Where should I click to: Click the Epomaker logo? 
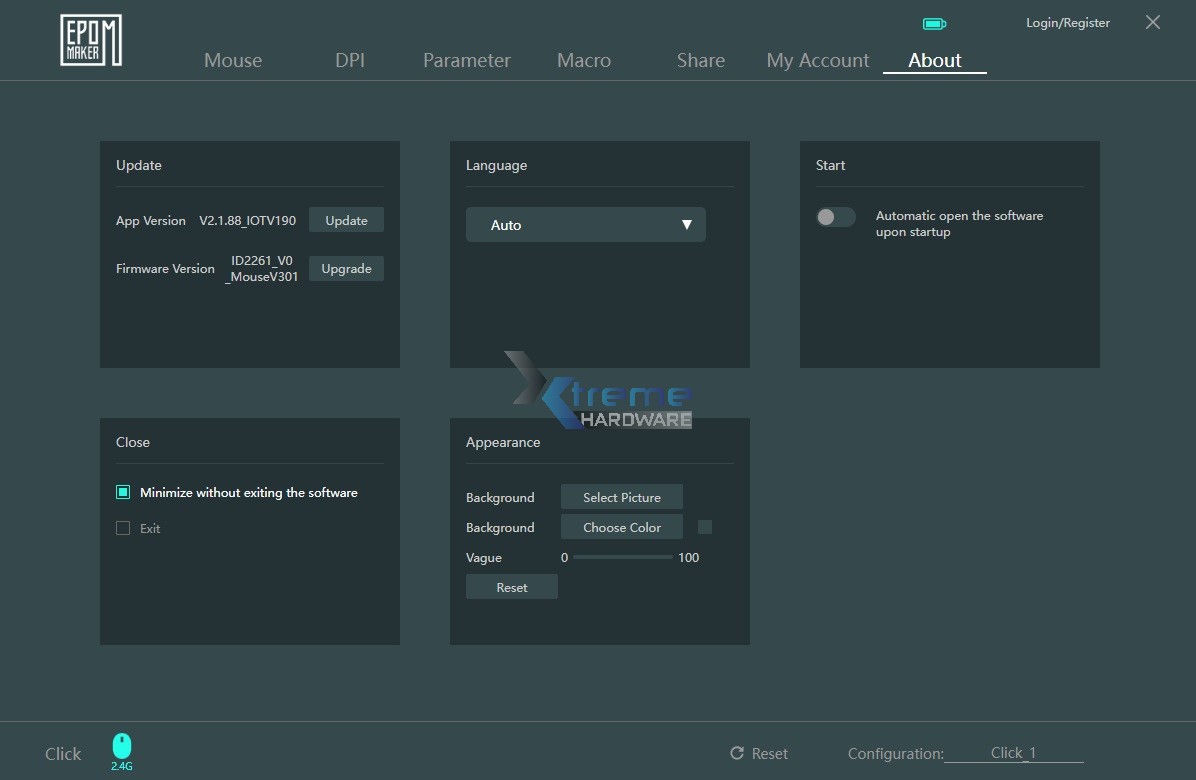pyautogui.click(x=90, y=38)
